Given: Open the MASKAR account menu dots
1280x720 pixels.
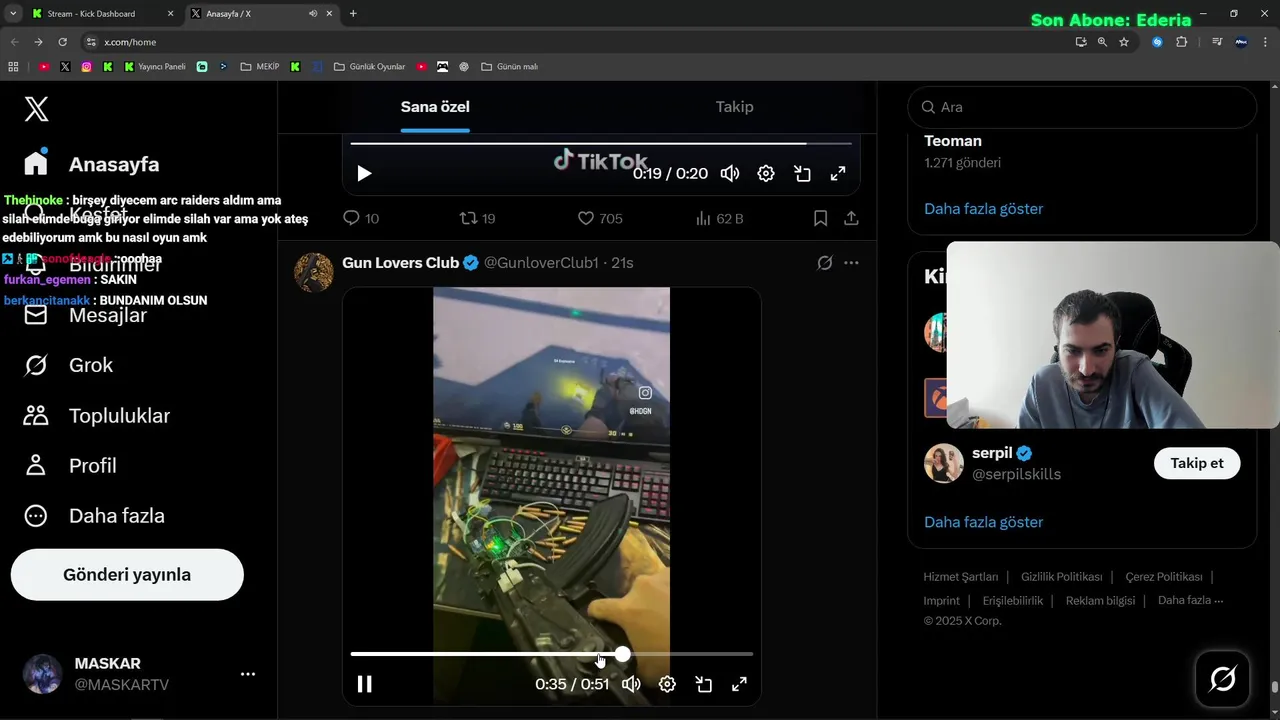Looking at the screenshot, I should coord(248,674).
